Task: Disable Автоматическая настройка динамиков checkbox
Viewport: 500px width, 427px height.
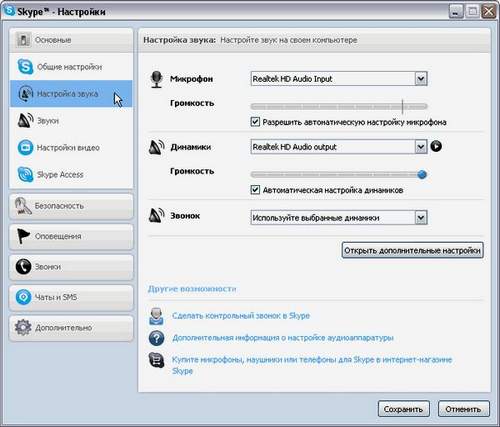Action: [x=255, y=190]
